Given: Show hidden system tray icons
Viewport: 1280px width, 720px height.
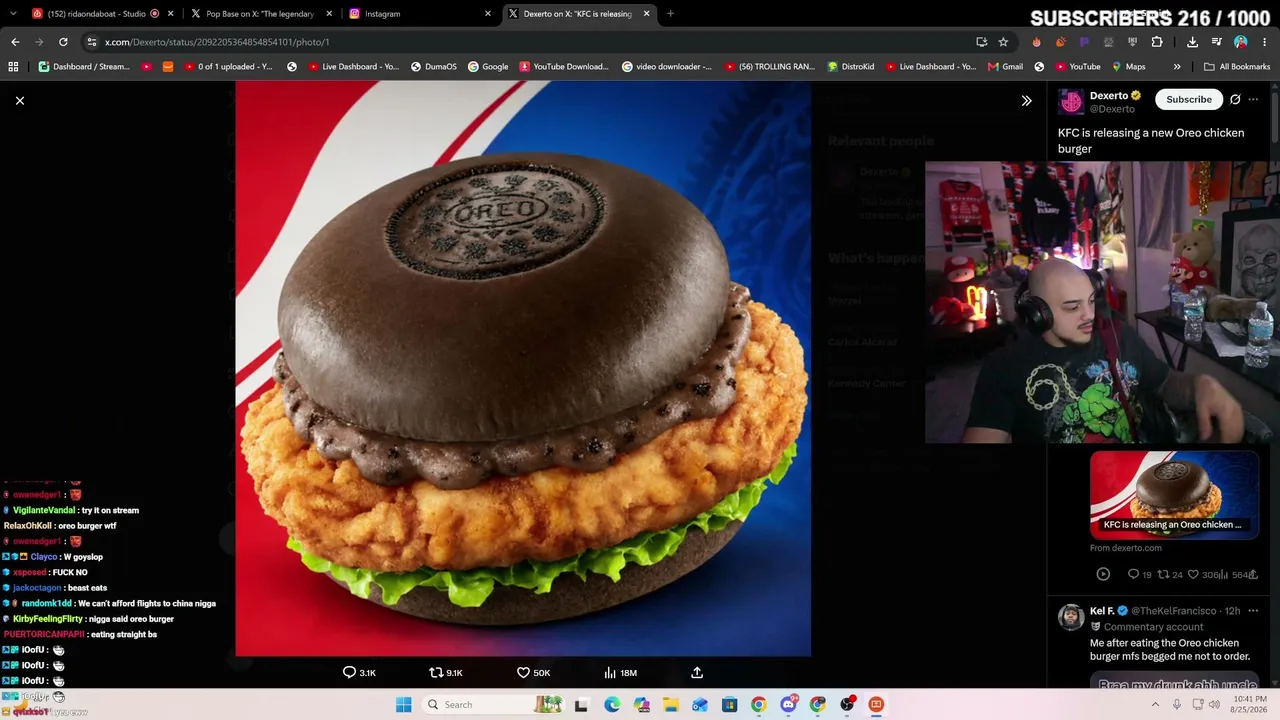Looking at the screenshot, I should 1156,705.
